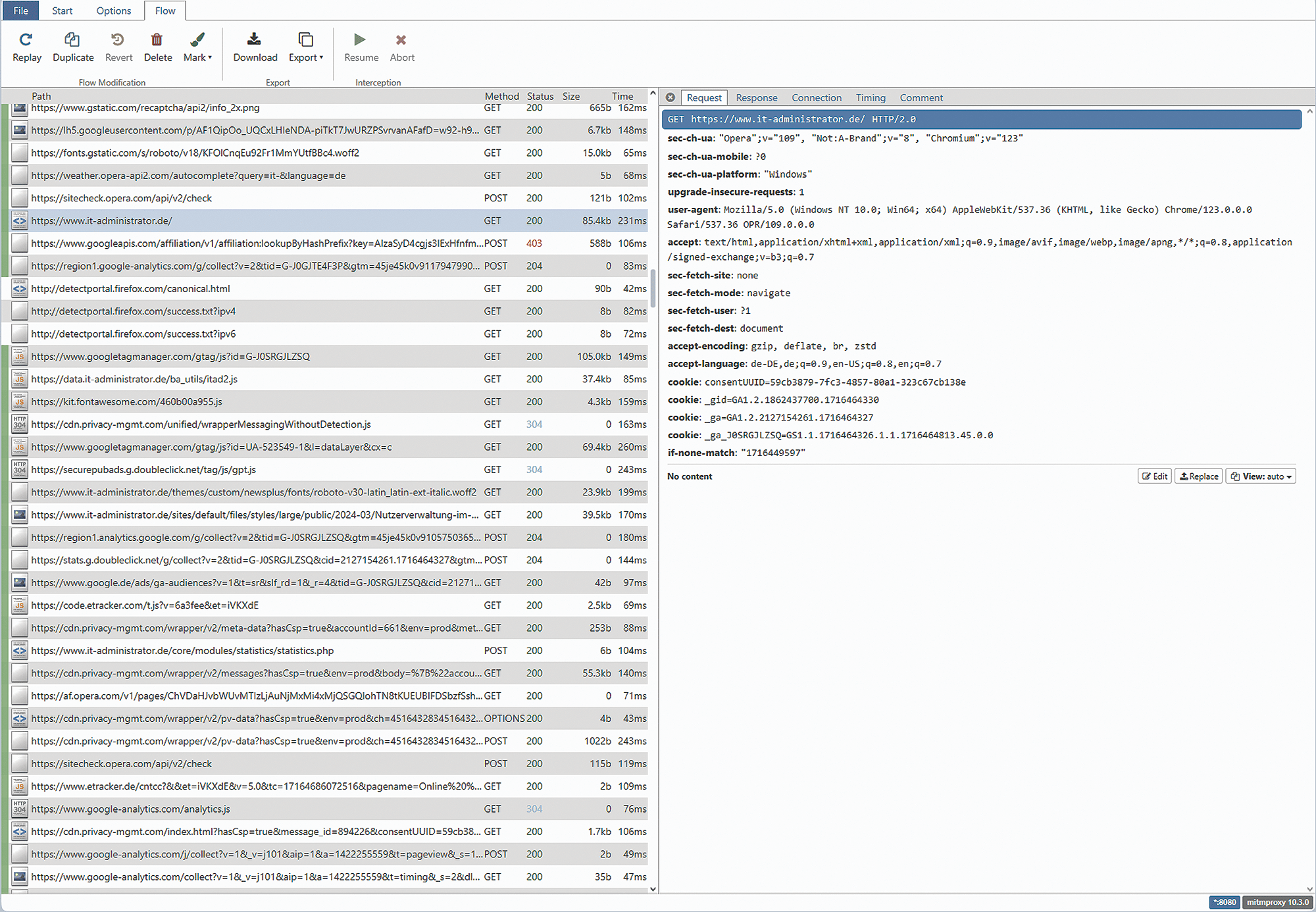The image size is (1316, 912).
Task: Click the if-none-match header value
Action: (773, 453)
